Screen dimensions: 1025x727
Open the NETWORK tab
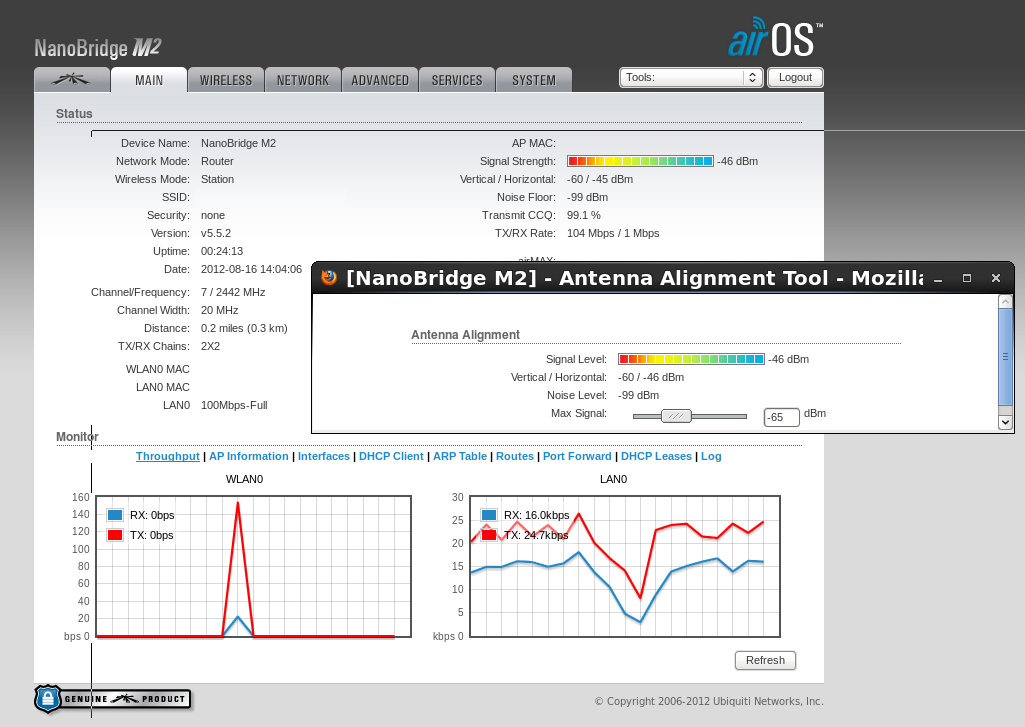[303, 80]
